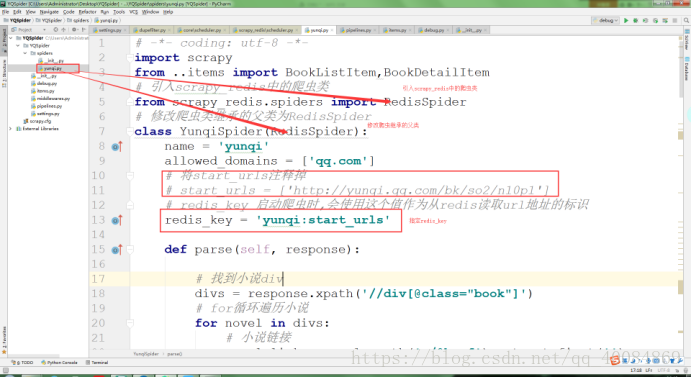
Task: Toggle tool window buttons icon in the status bar
Action: pos(5,370)
